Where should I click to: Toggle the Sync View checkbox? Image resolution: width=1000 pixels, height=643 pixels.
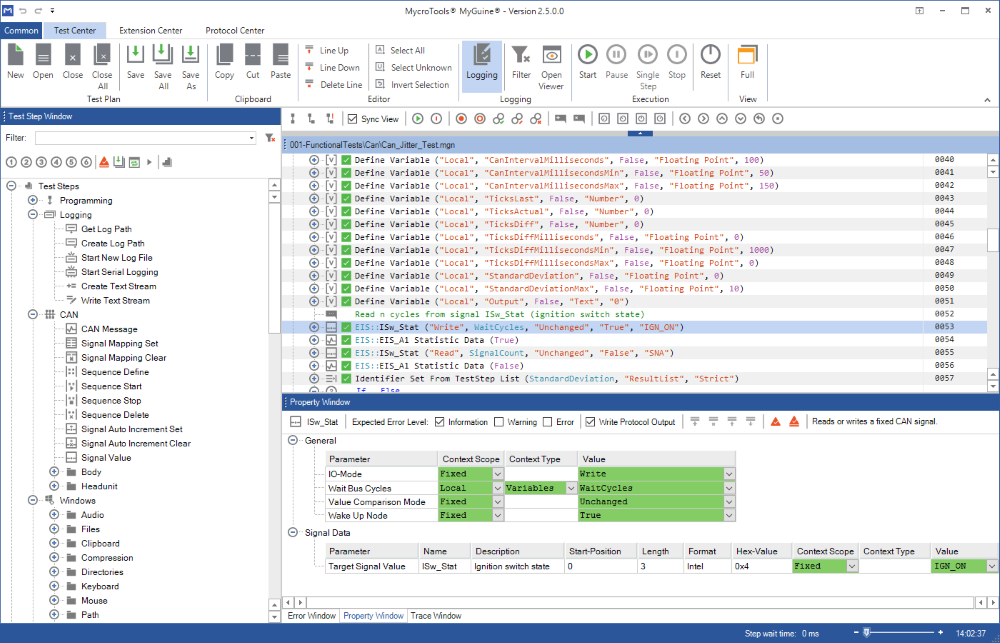pyautogui.click(x=352, y=119)
